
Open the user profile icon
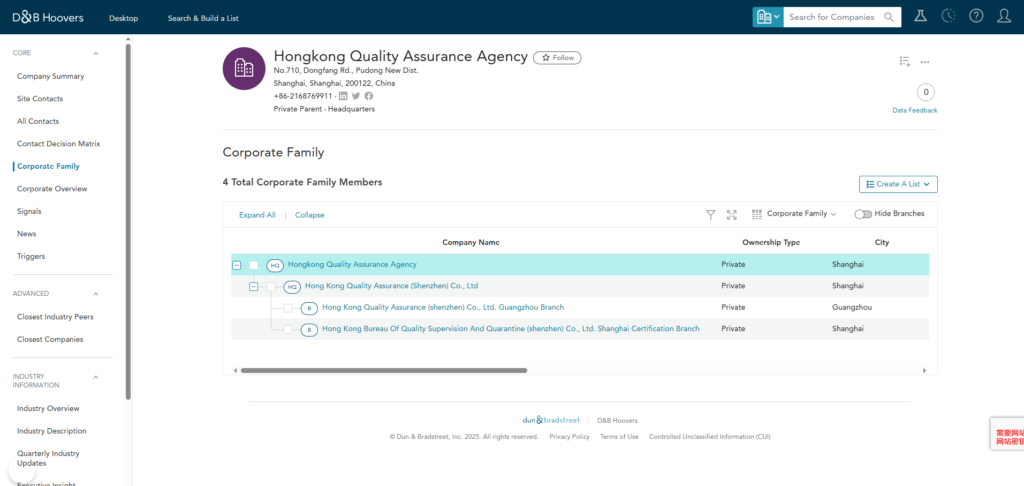coord(1004,17)
